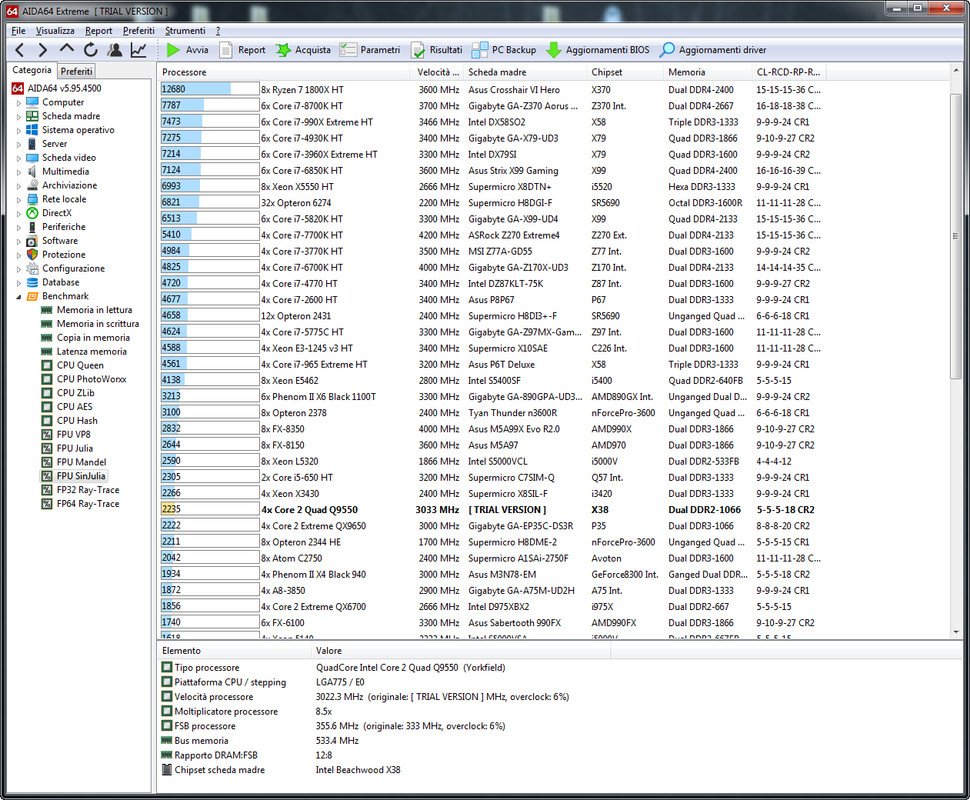The height and width of the screenshot is (800, 970).
Task: Collapse the Benchmark tree node
Action: [19, 296]
